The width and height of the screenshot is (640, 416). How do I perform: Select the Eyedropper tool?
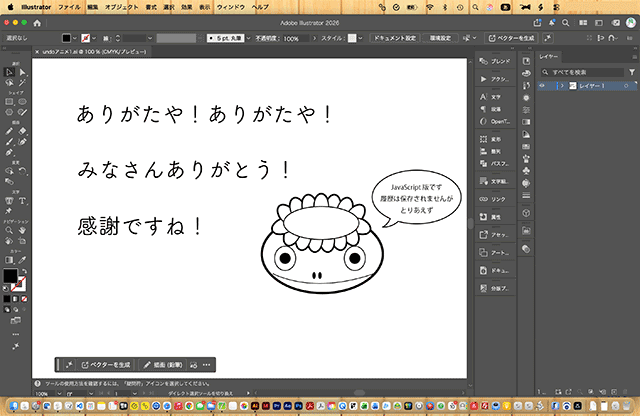22,260
